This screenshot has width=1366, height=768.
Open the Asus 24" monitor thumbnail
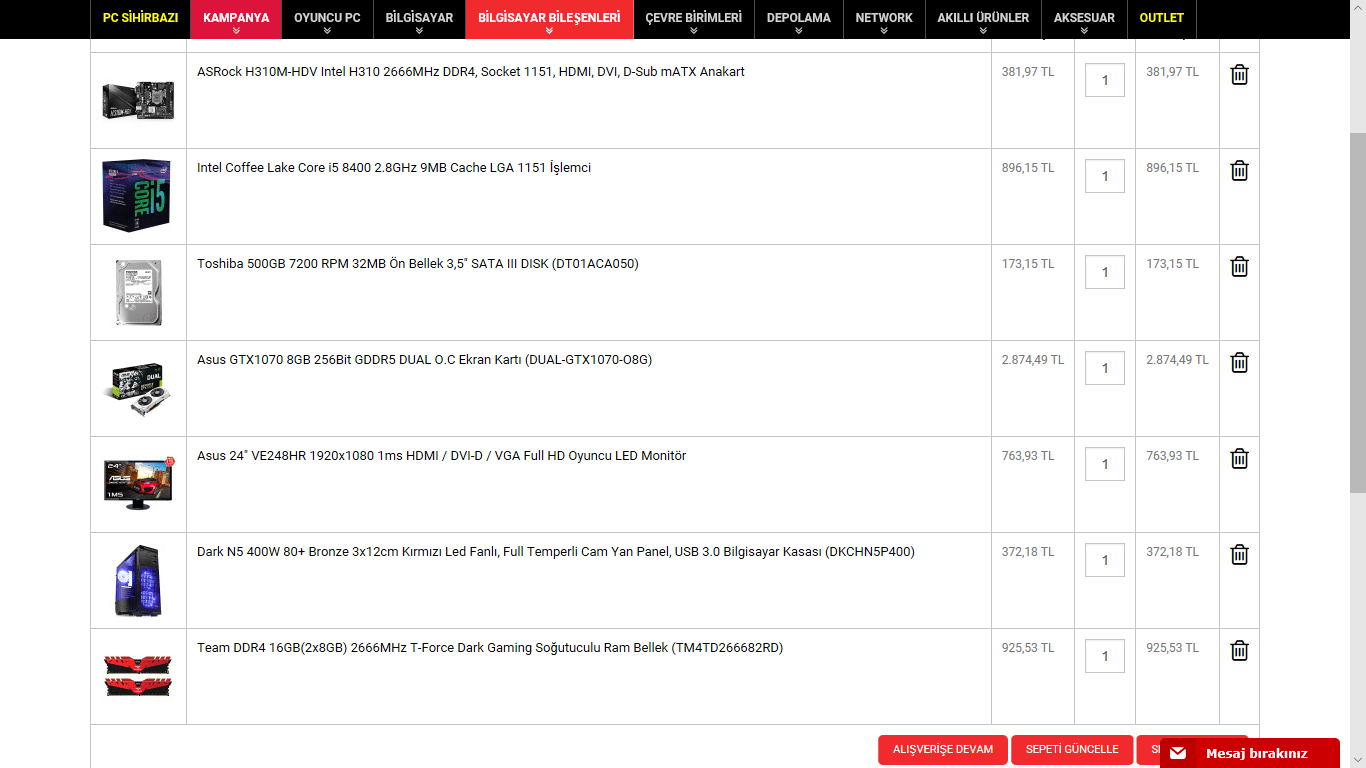tap(138, 483)
